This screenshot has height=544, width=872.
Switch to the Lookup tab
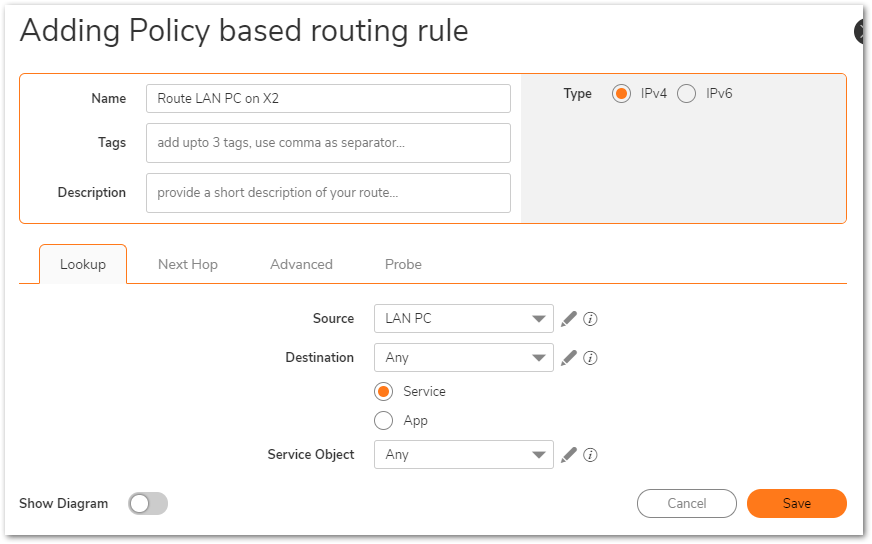[83, 264]
